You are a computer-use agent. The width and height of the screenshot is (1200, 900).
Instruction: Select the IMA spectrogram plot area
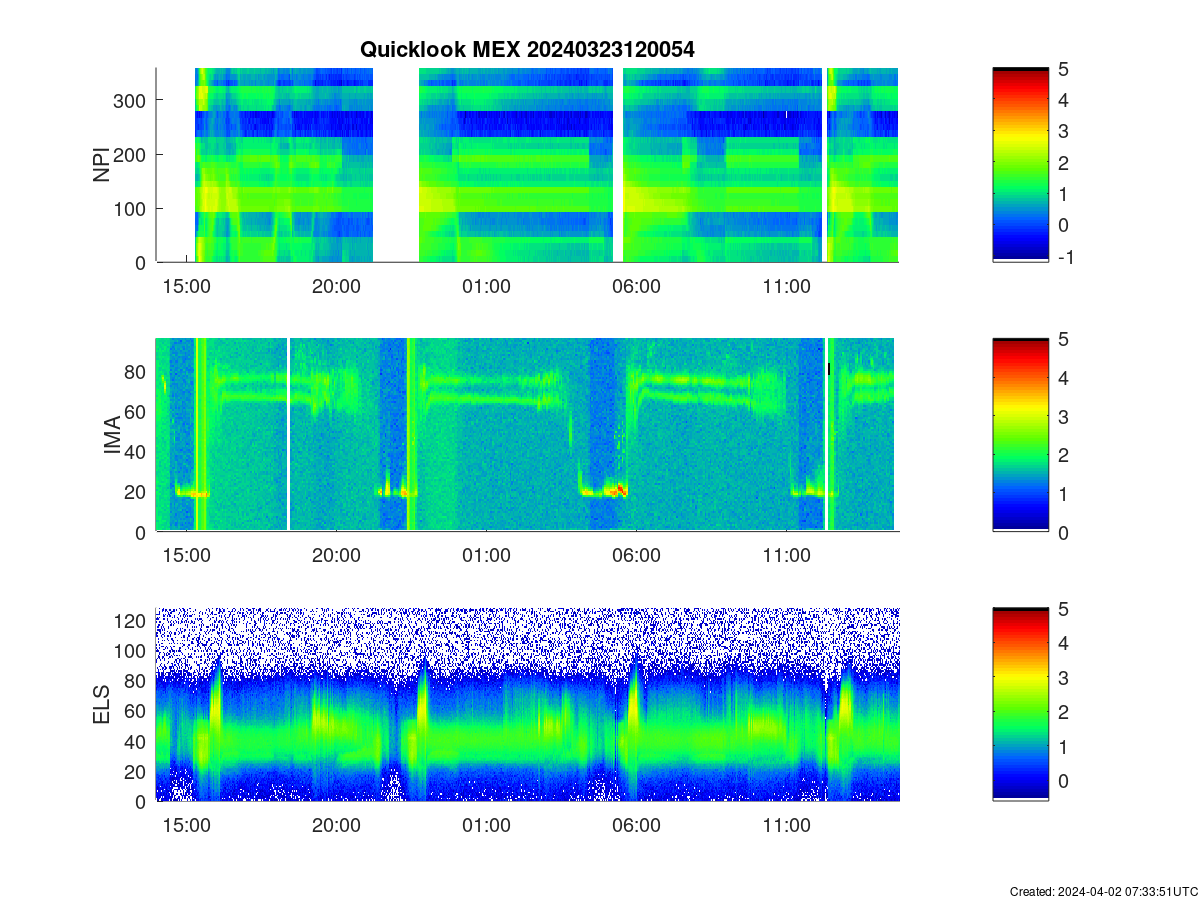pyautogui.click(x=527, y=435)
